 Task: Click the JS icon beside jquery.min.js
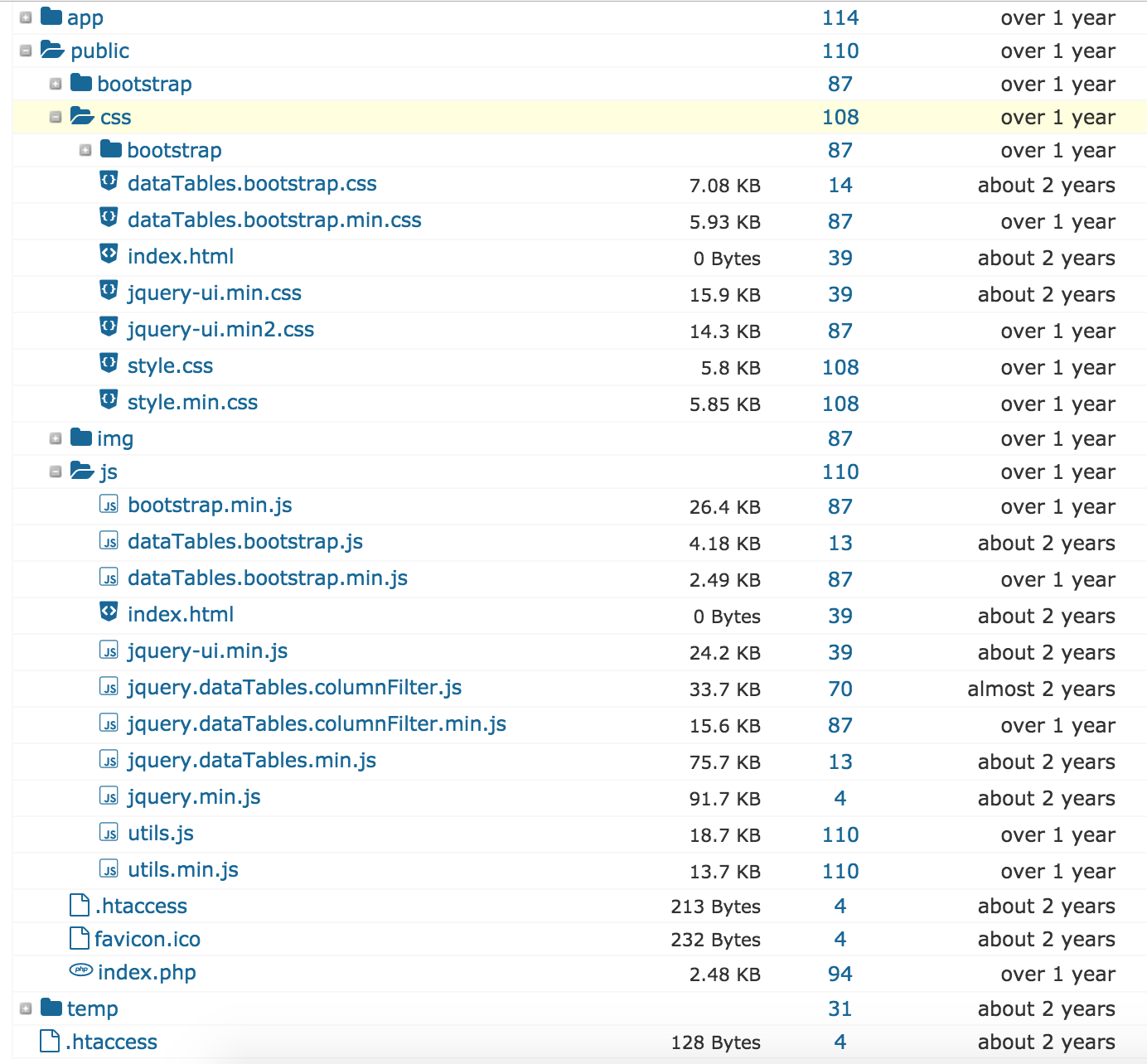109,796
